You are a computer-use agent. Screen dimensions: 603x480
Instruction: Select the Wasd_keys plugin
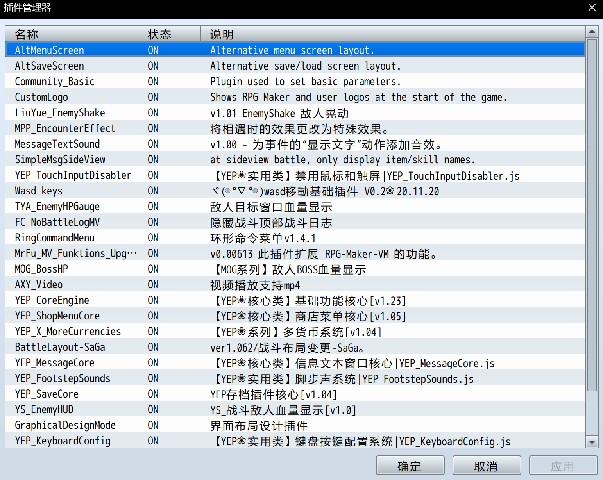(295, 191)
